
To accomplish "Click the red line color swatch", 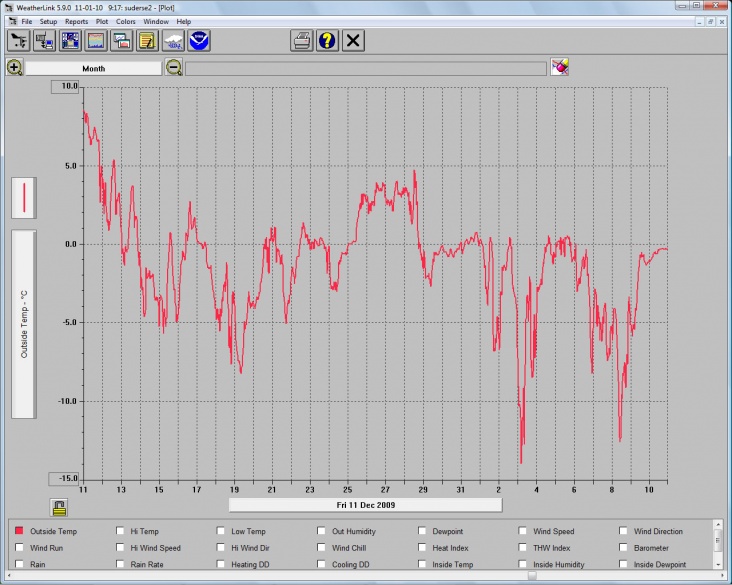I will point(24,197).
